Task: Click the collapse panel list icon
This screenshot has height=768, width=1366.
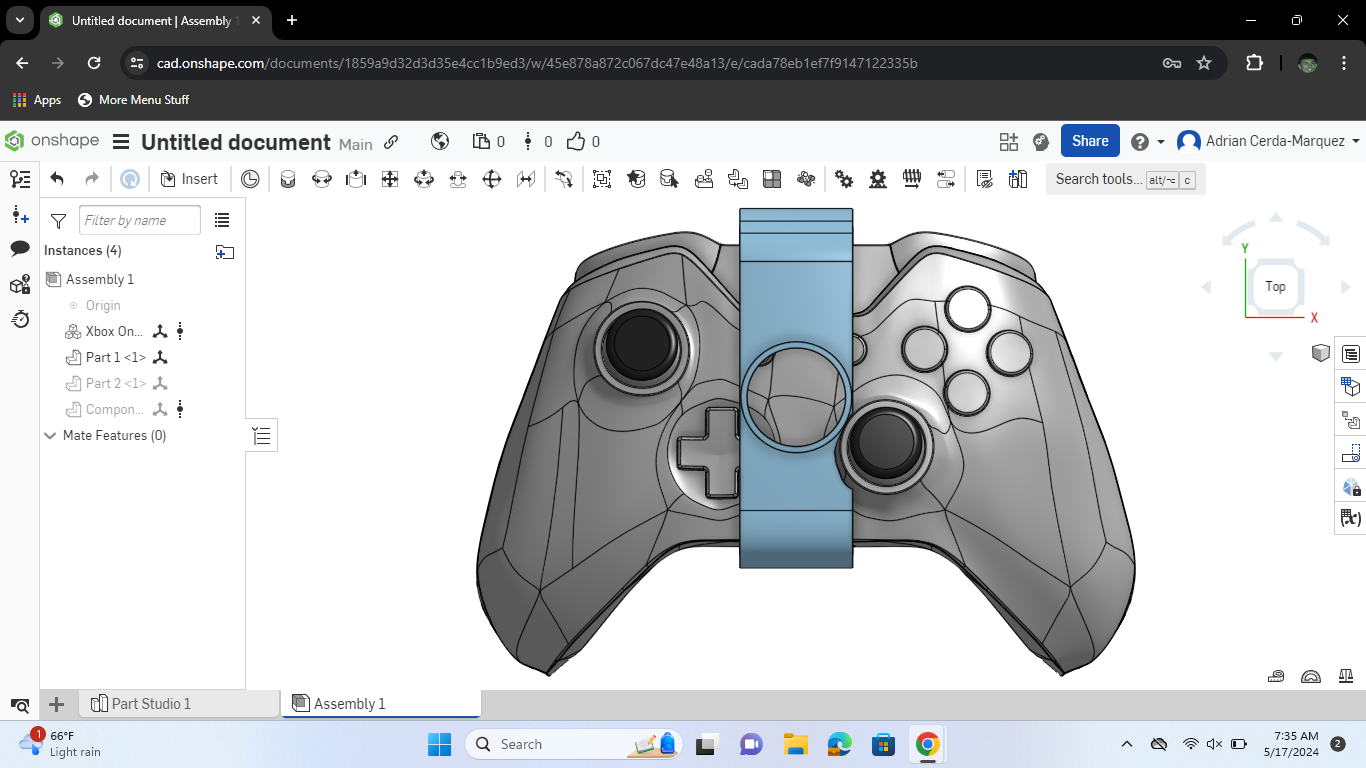Action: point(262,435)
